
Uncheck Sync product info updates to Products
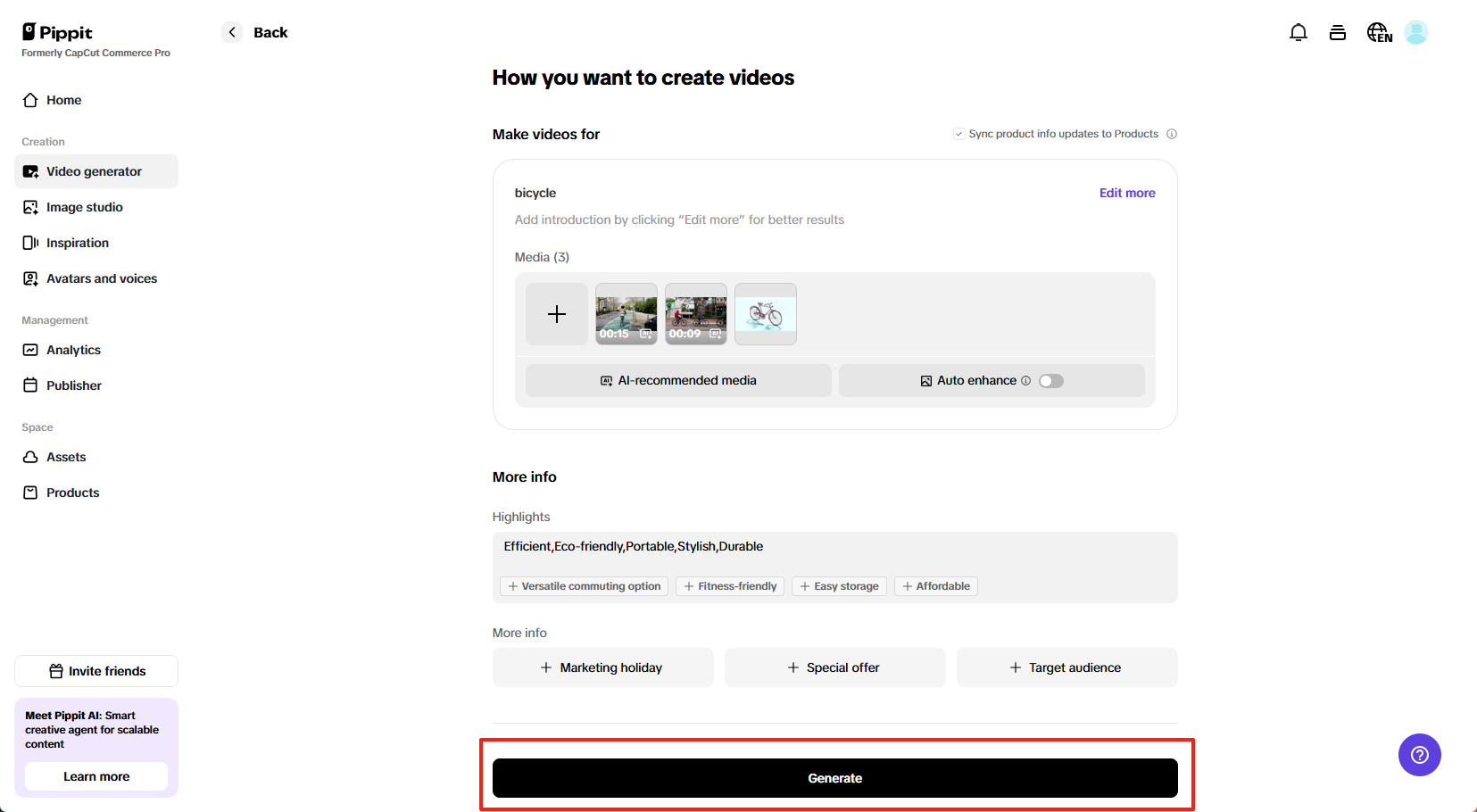click(x=958, y=133)
